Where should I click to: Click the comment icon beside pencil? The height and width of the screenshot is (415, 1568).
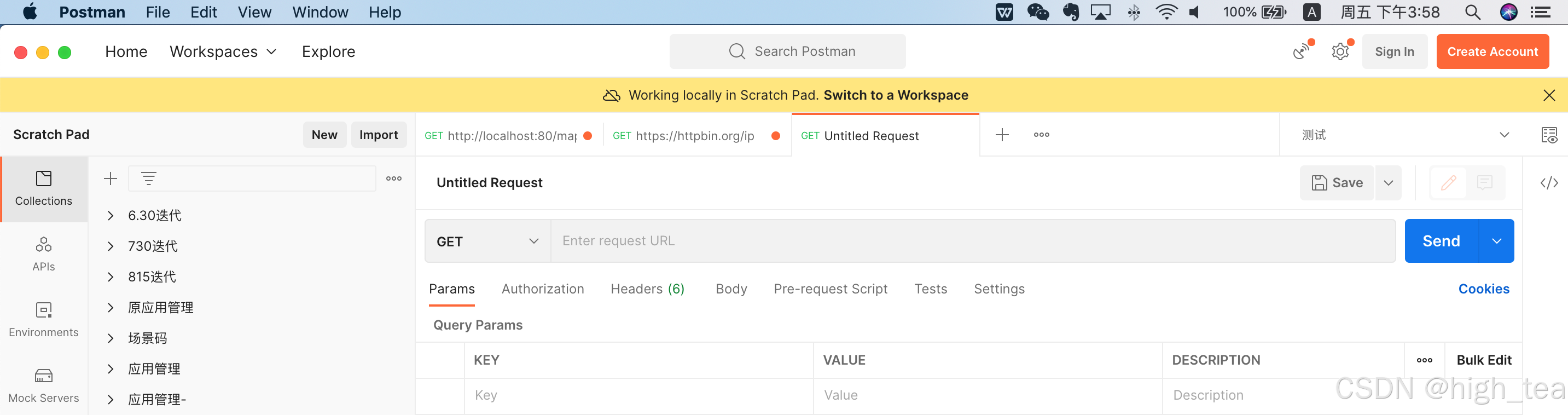coord(1485,182)
